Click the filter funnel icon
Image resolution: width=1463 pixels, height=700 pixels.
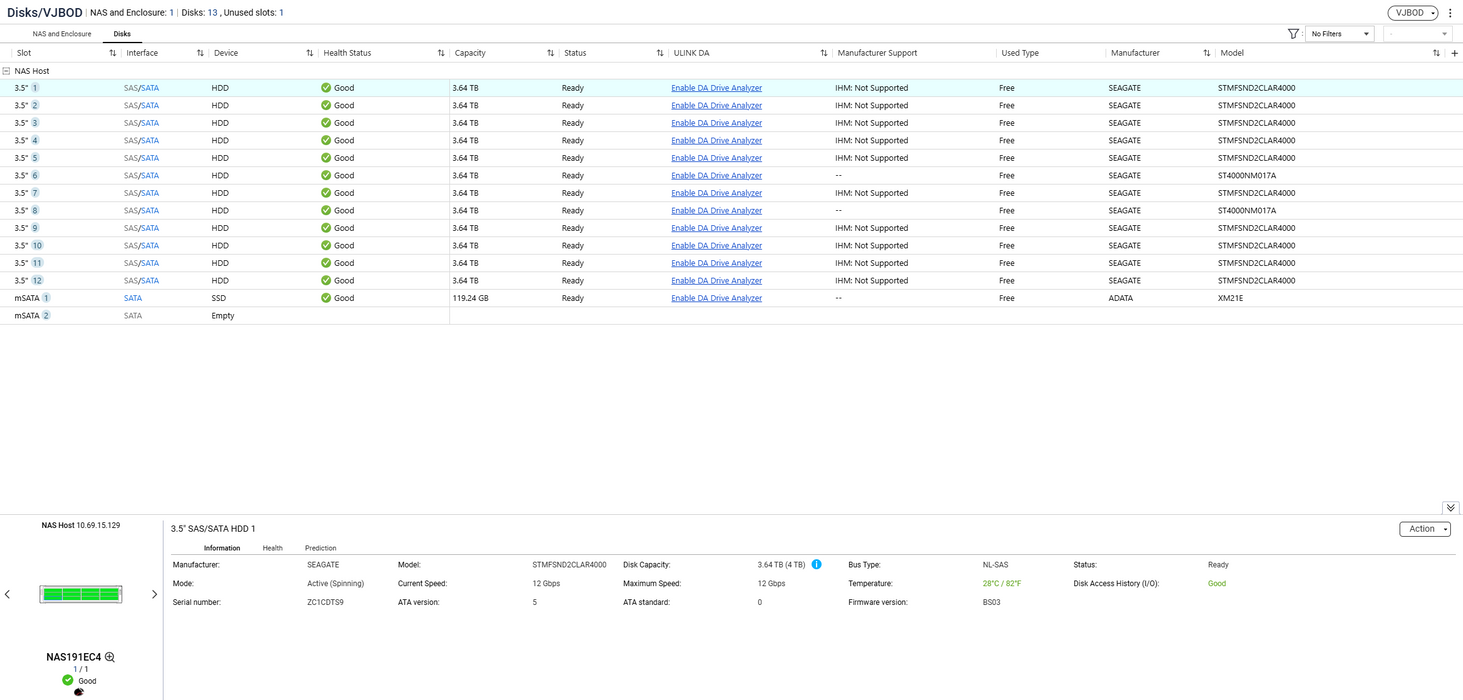1293,34
